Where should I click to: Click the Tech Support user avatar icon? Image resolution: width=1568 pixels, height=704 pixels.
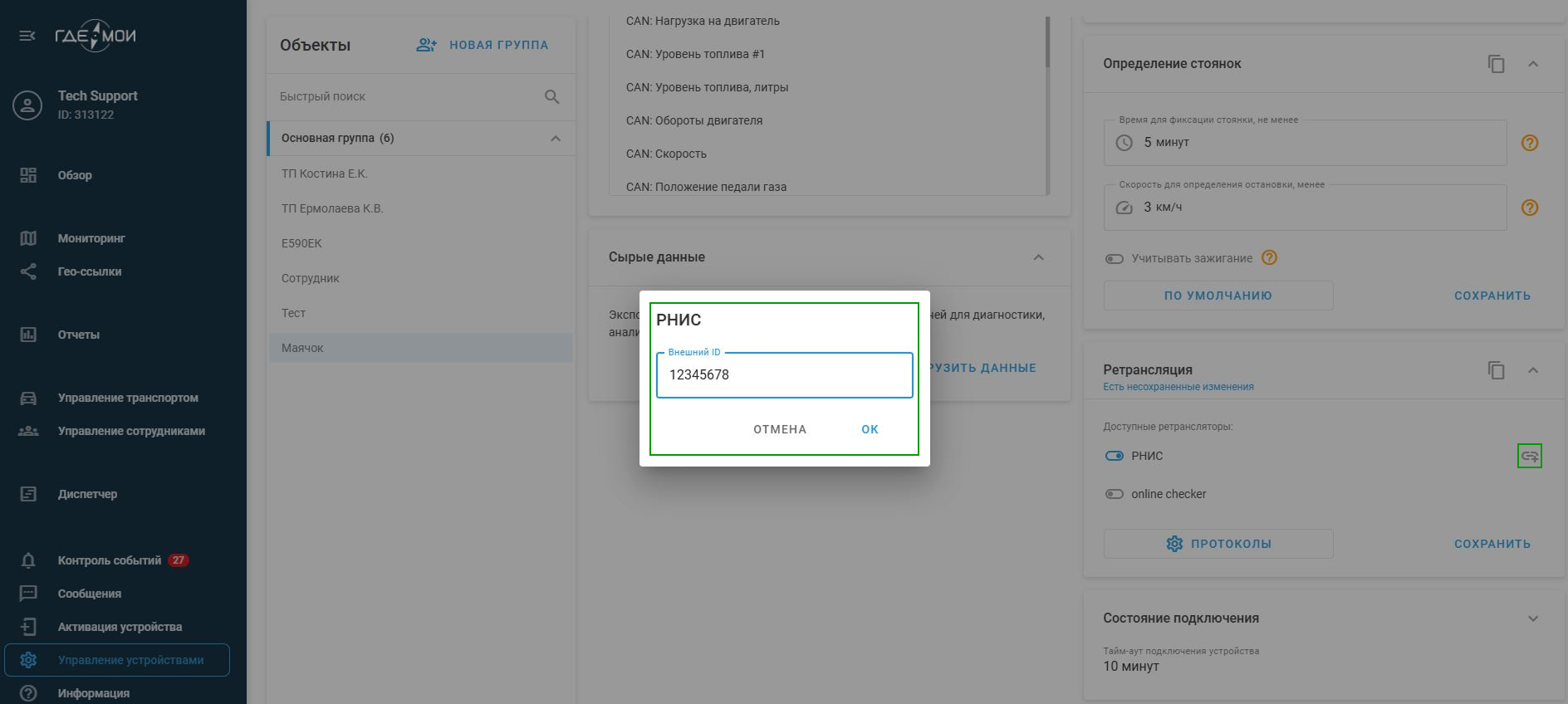point(27,105)
